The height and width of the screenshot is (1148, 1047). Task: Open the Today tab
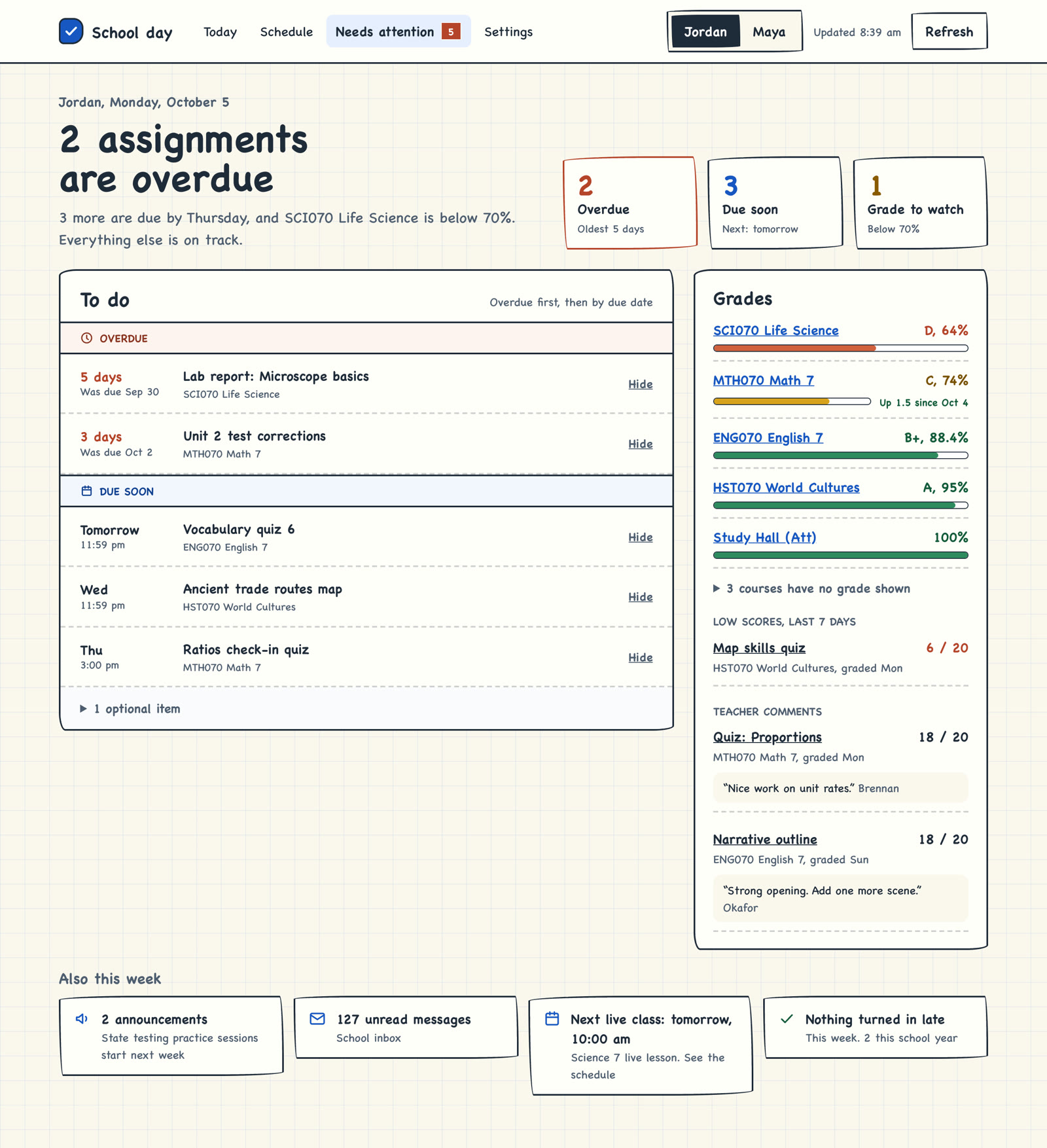[x=220, y=31]
